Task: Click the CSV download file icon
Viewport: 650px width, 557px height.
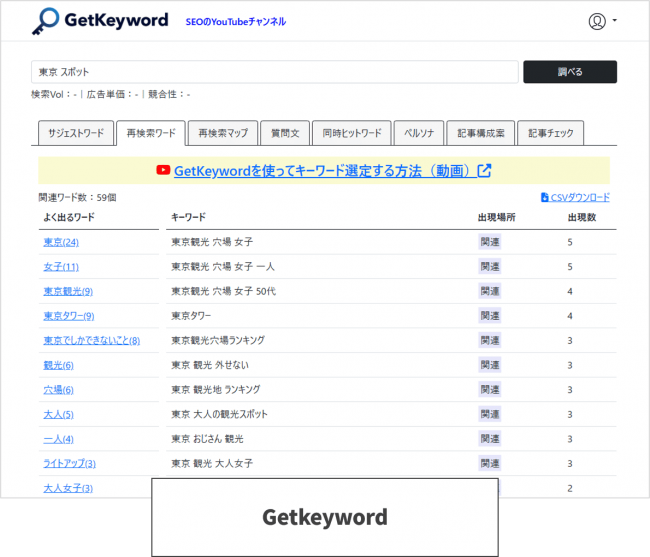Action: (544, 198)
